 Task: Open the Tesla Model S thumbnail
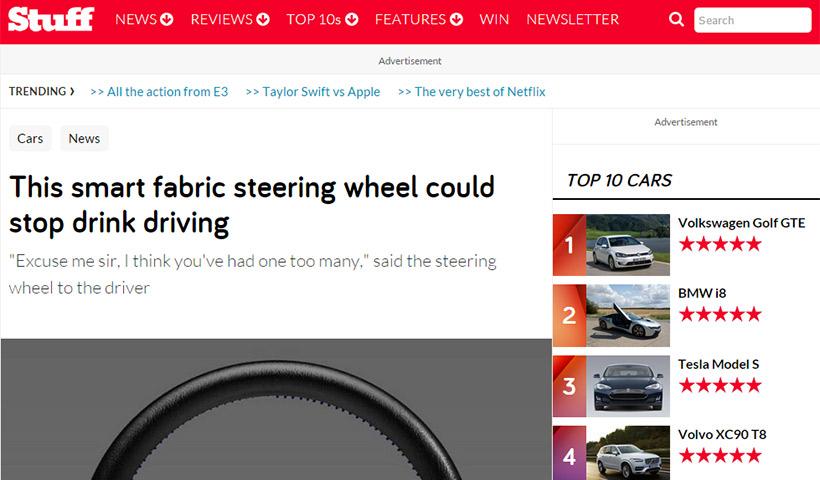click(628, 386)
